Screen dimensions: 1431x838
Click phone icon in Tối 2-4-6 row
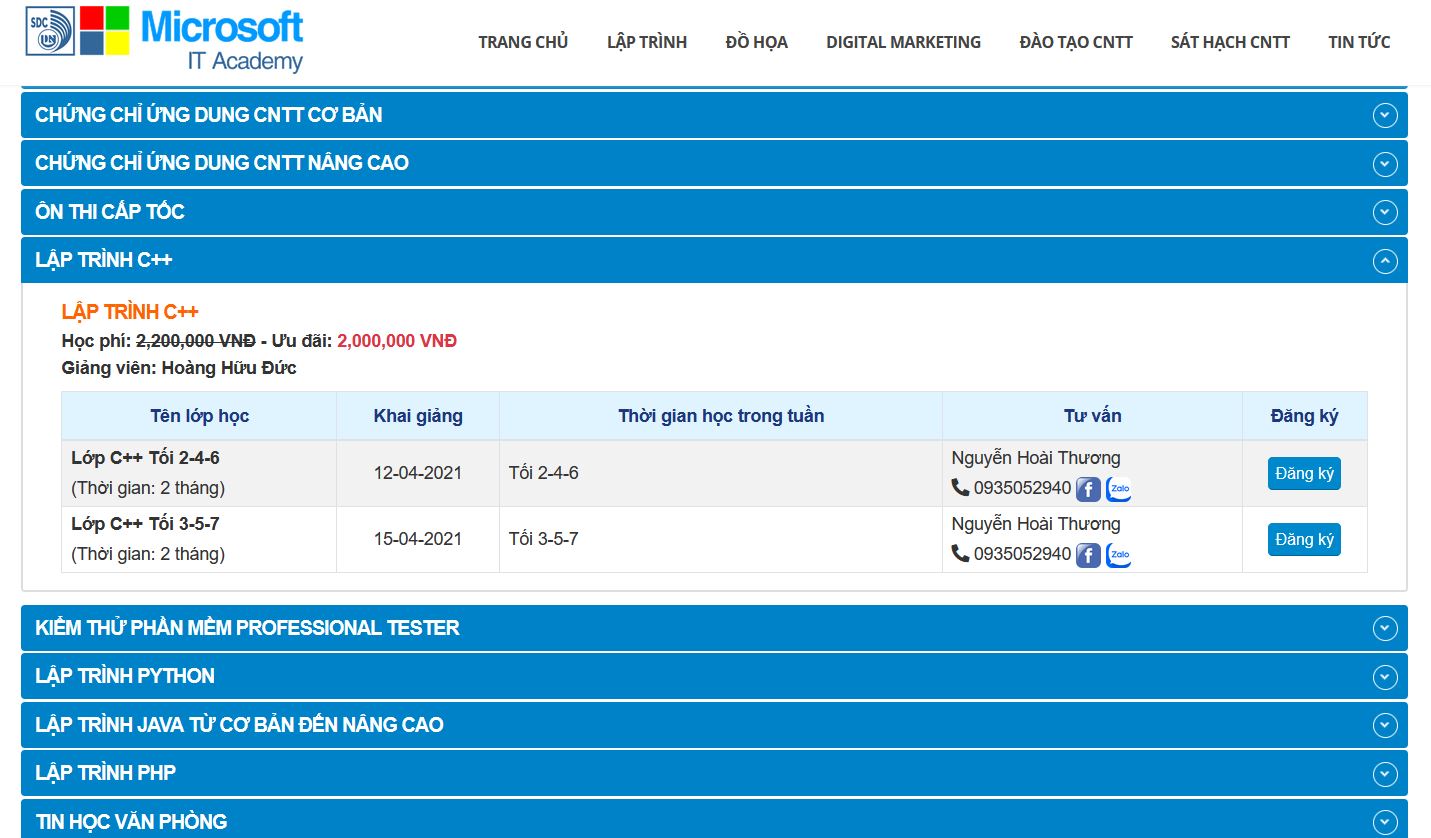(x=960, y=487)
